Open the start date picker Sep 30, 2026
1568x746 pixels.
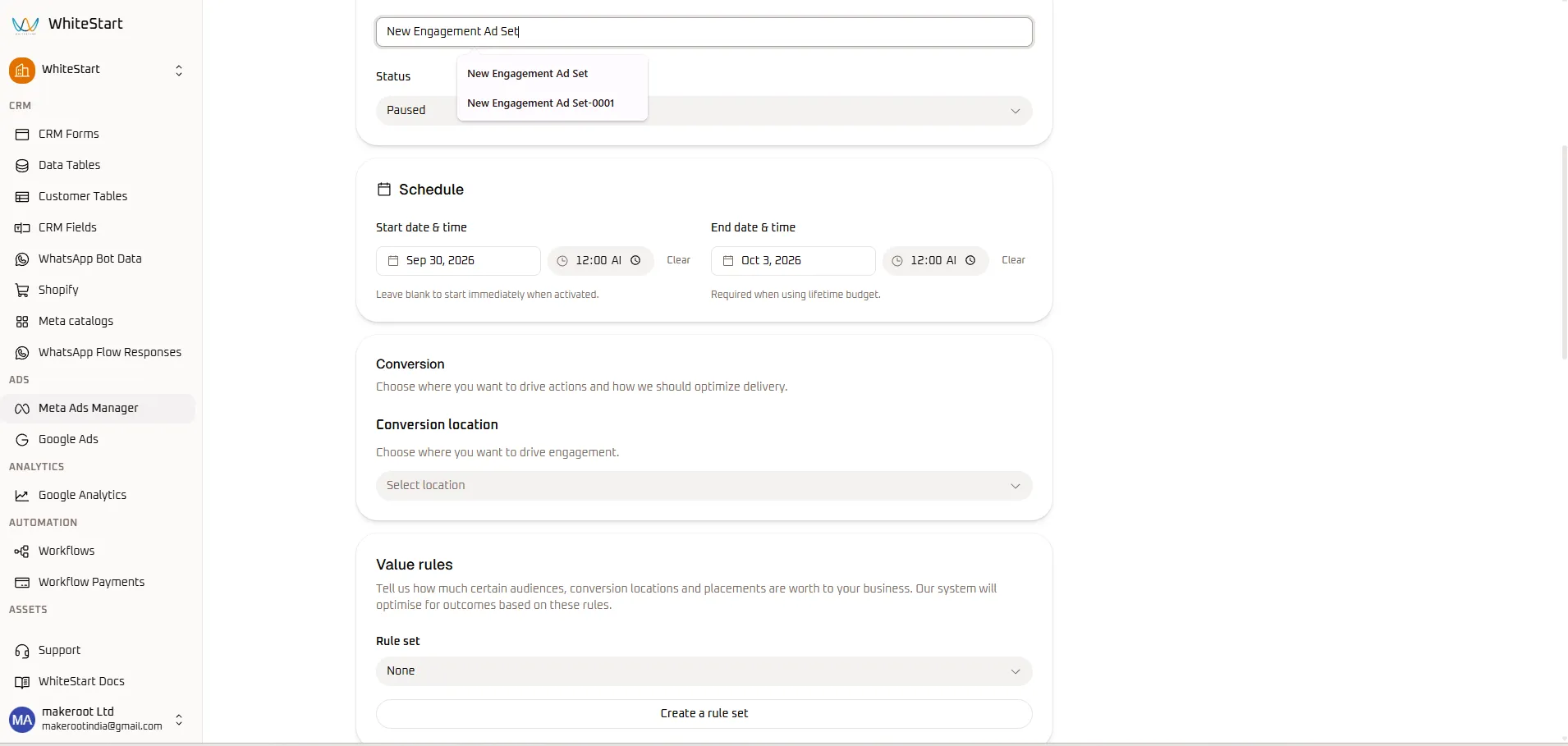[x=458, y=260]
